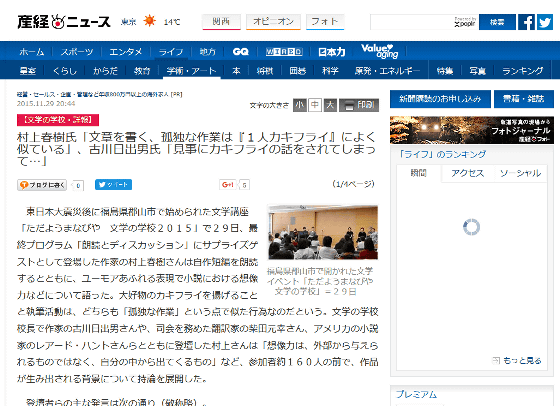Screen dimensions: 560x406
Task: Click the 14℃ temperature text
Action: point(172,22)
